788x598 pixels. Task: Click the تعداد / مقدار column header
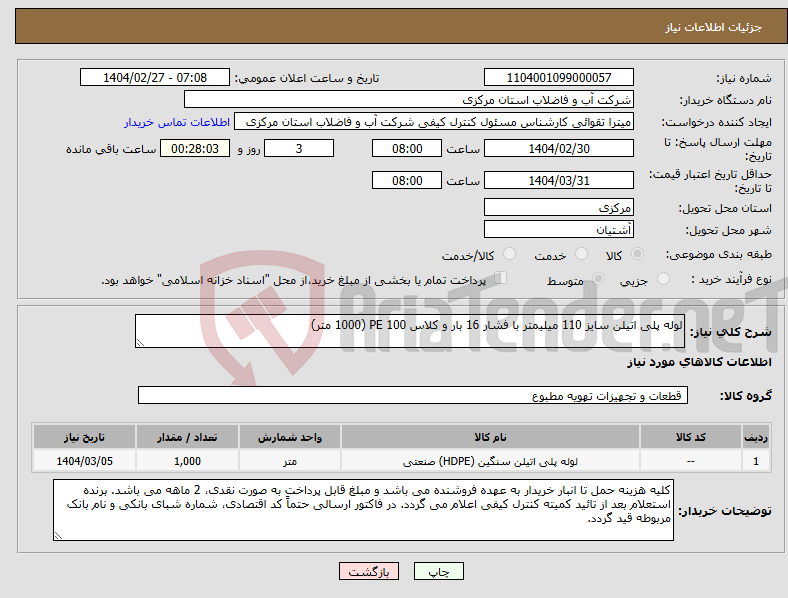pyautogui.click(x=187, y=437)
